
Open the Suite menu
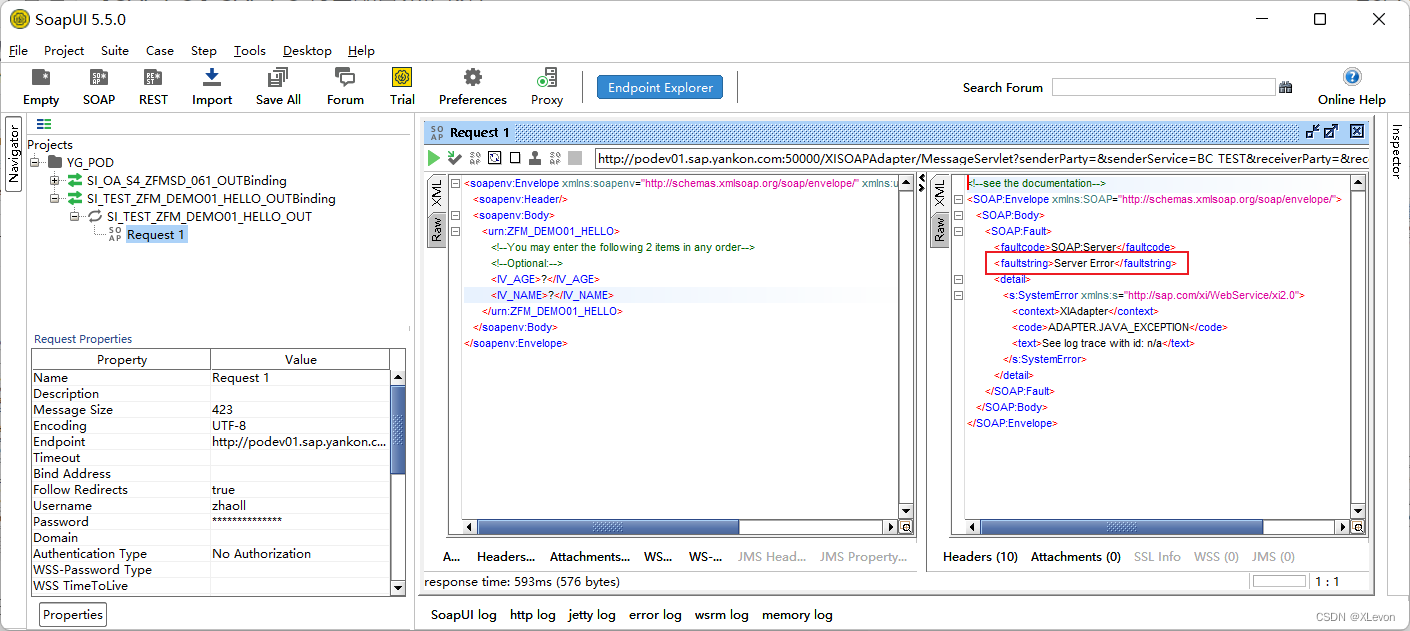tap(115, 51)
